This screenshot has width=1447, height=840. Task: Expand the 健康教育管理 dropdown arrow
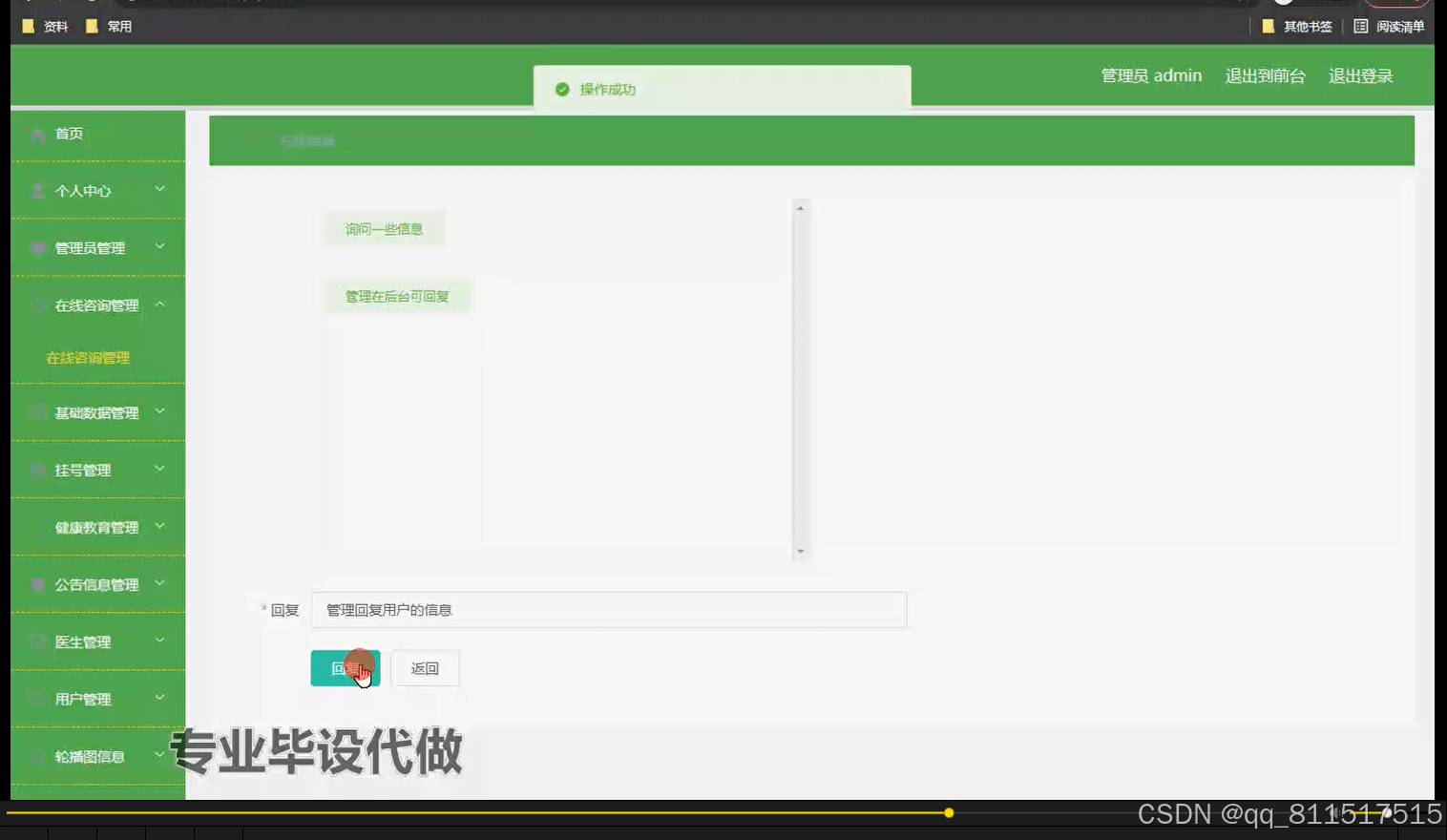[159, 526]
